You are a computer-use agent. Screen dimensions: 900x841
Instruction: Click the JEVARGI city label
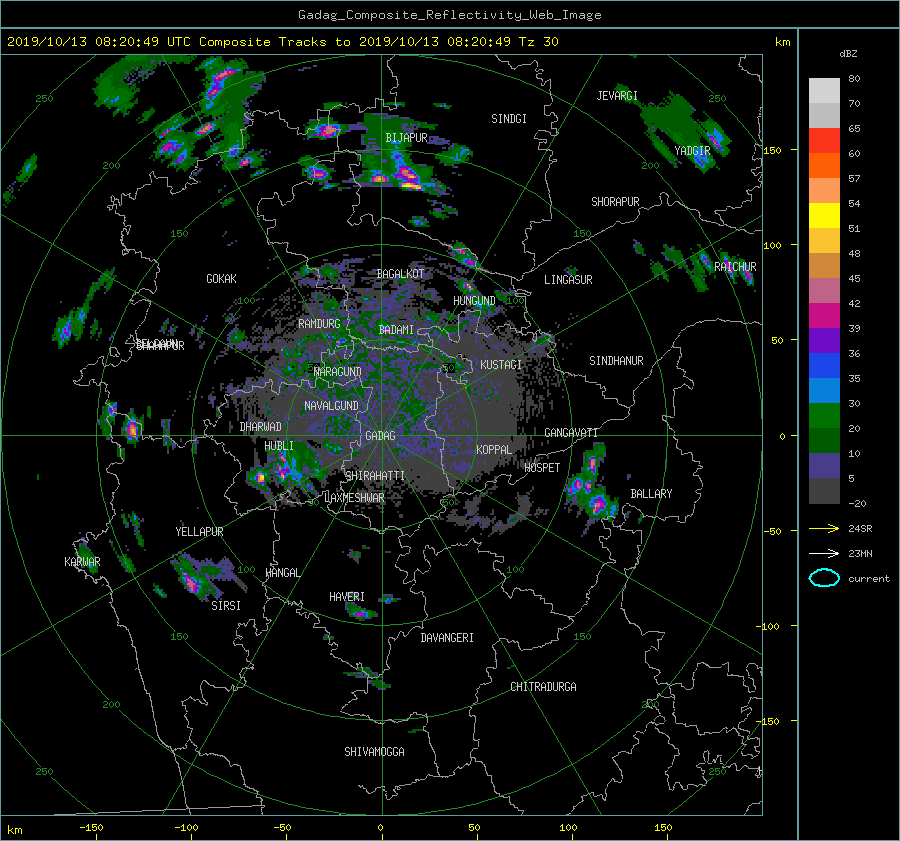[x=617, y=95]
